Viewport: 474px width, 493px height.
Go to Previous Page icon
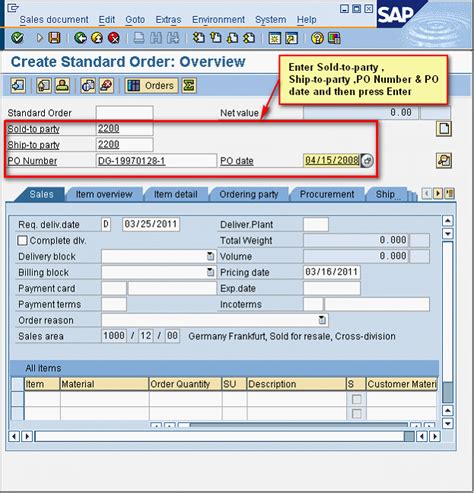[x=216, y=38]
